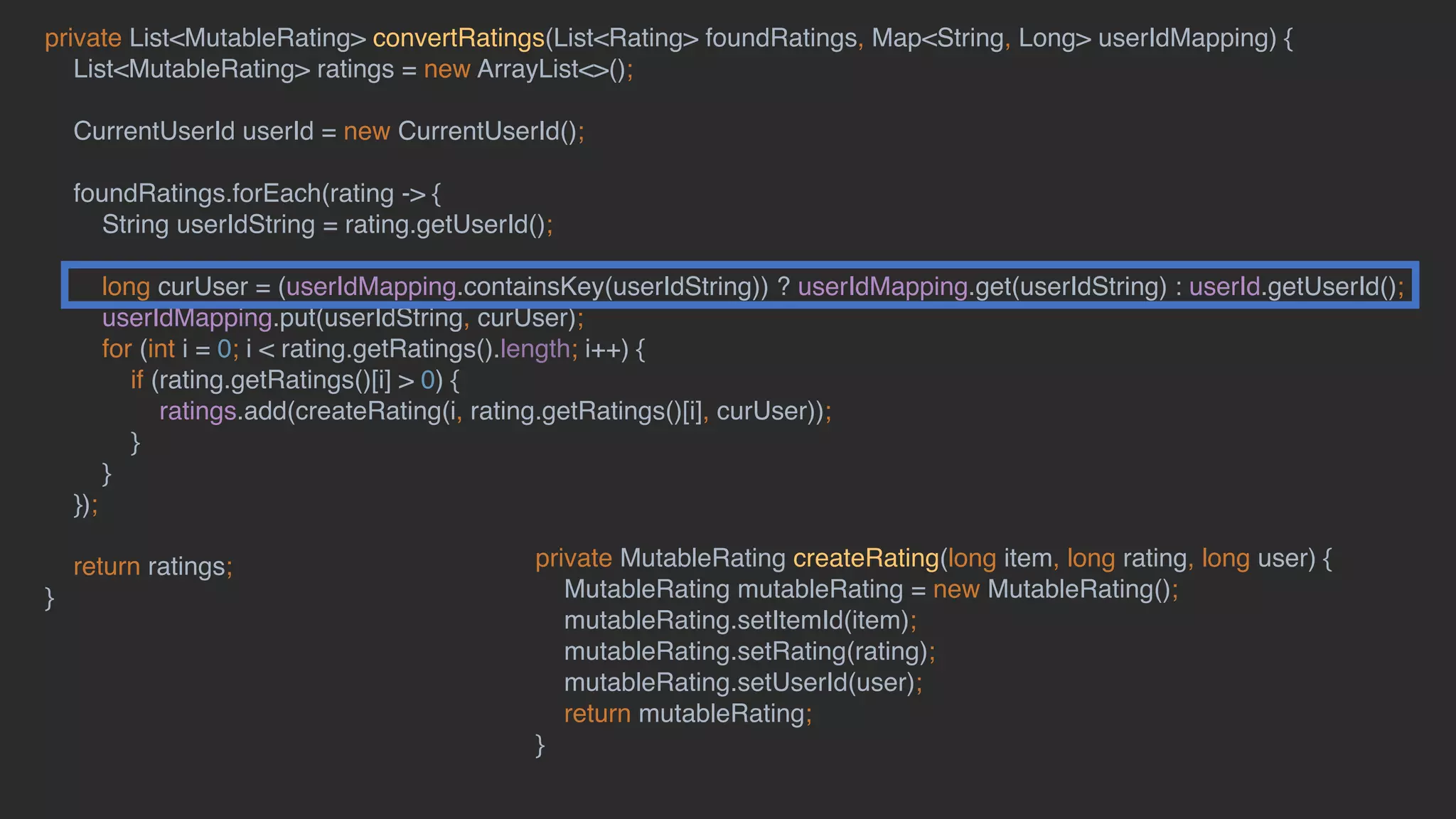Viewport: 1456px width, 819px height.
Task: Click the 'mutableRating.setRating(rating);' line
Action: click(x=749, y=652)
